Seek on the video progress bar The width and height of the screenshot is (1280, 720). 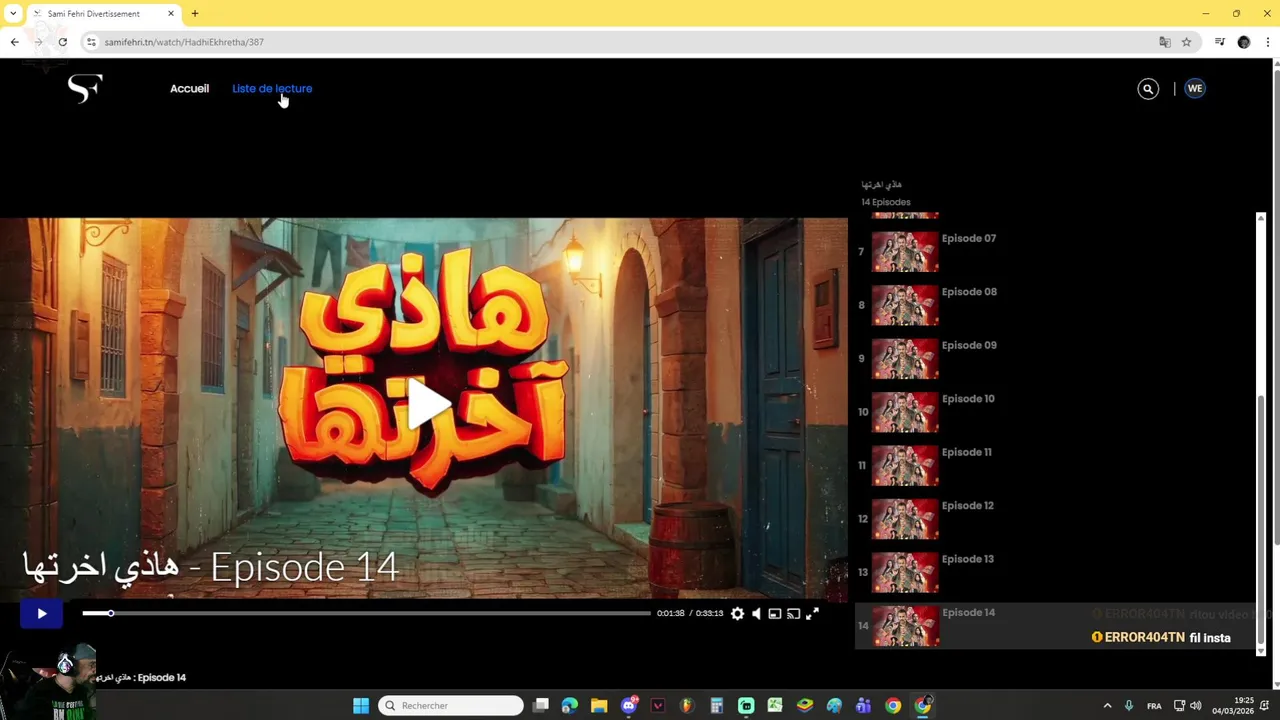366,613
